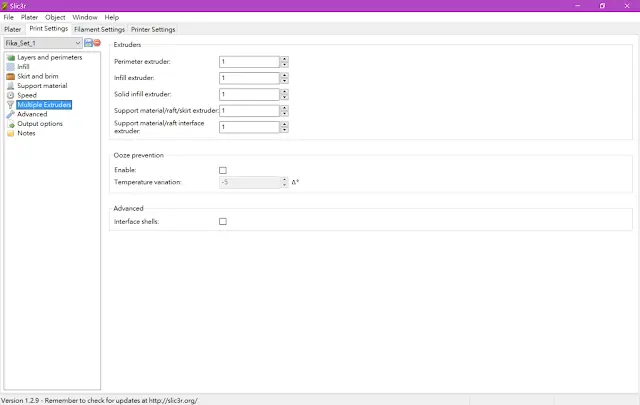This screenshot has width=640, height=405.
Task: Click the 'Interface shells:' label
Action: pyautogui.click(x=136, y=221)
